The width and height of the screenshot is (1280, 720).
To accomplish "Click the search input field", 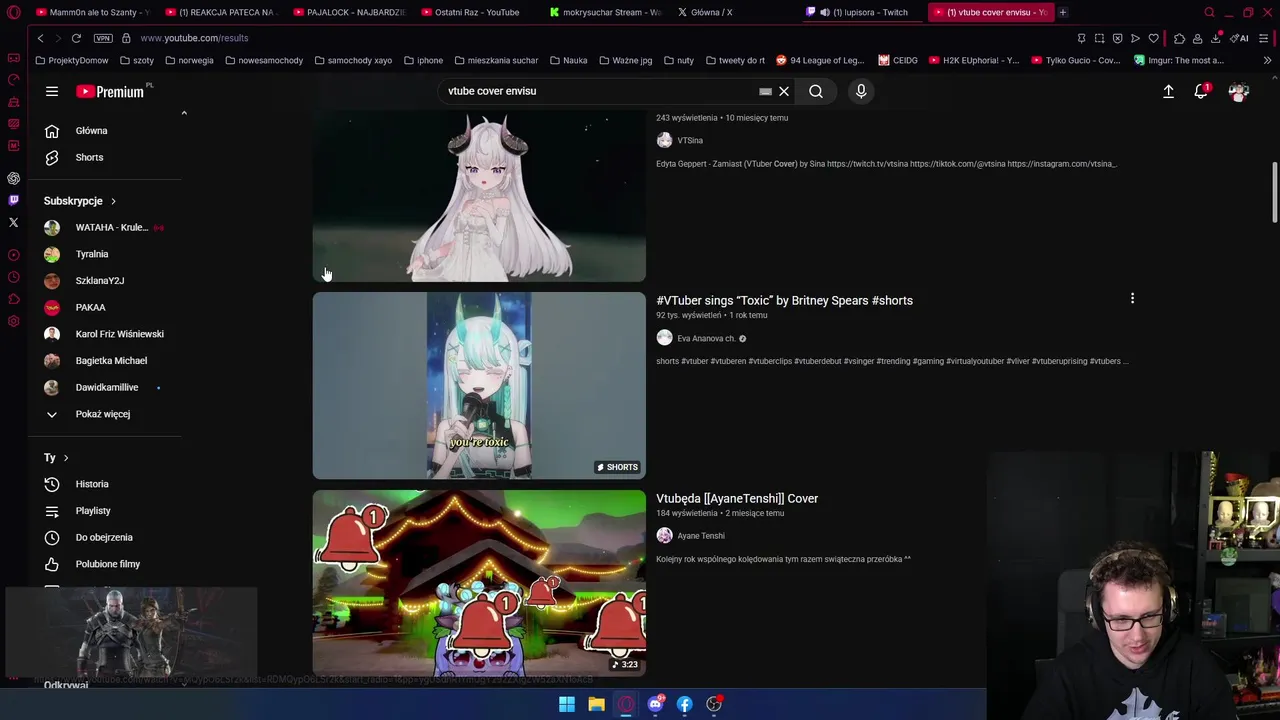I will 600,91.
